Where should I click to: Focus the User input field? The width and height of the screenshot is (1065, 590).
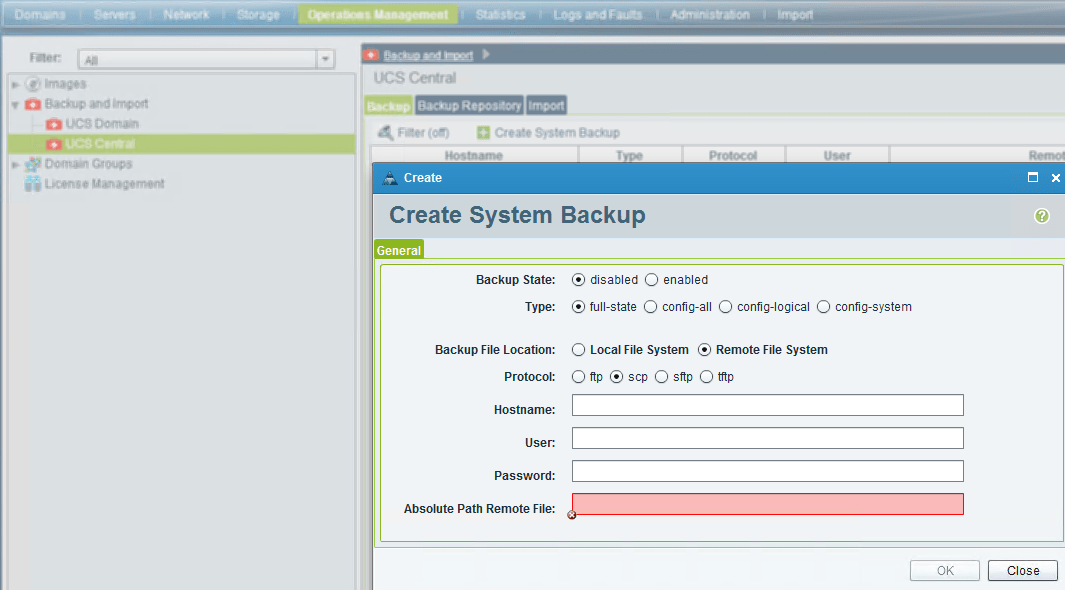pyautogui.click(x=768, y=438)
